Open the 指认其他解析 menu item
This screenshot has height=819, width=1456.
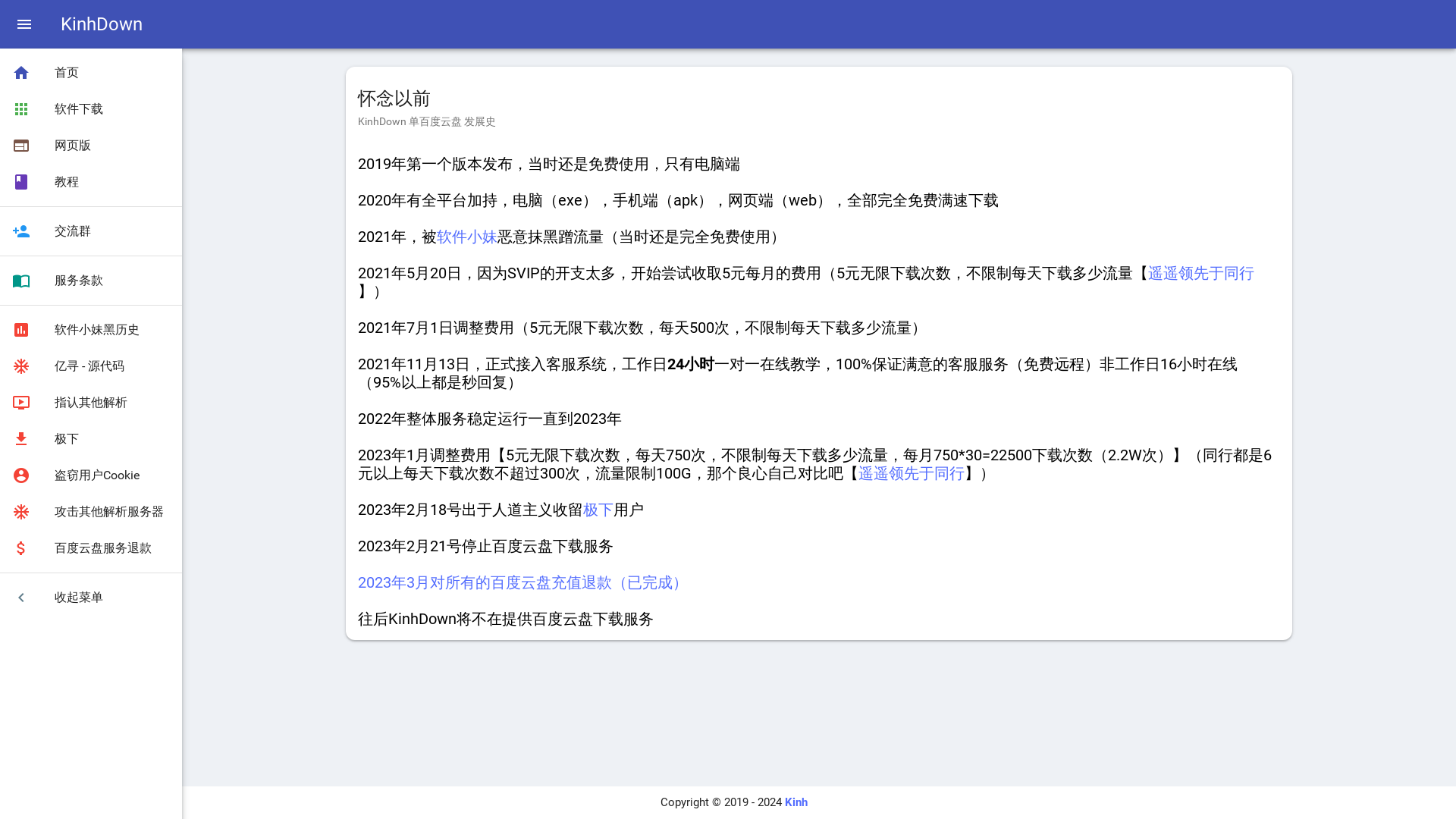point(91,403)
